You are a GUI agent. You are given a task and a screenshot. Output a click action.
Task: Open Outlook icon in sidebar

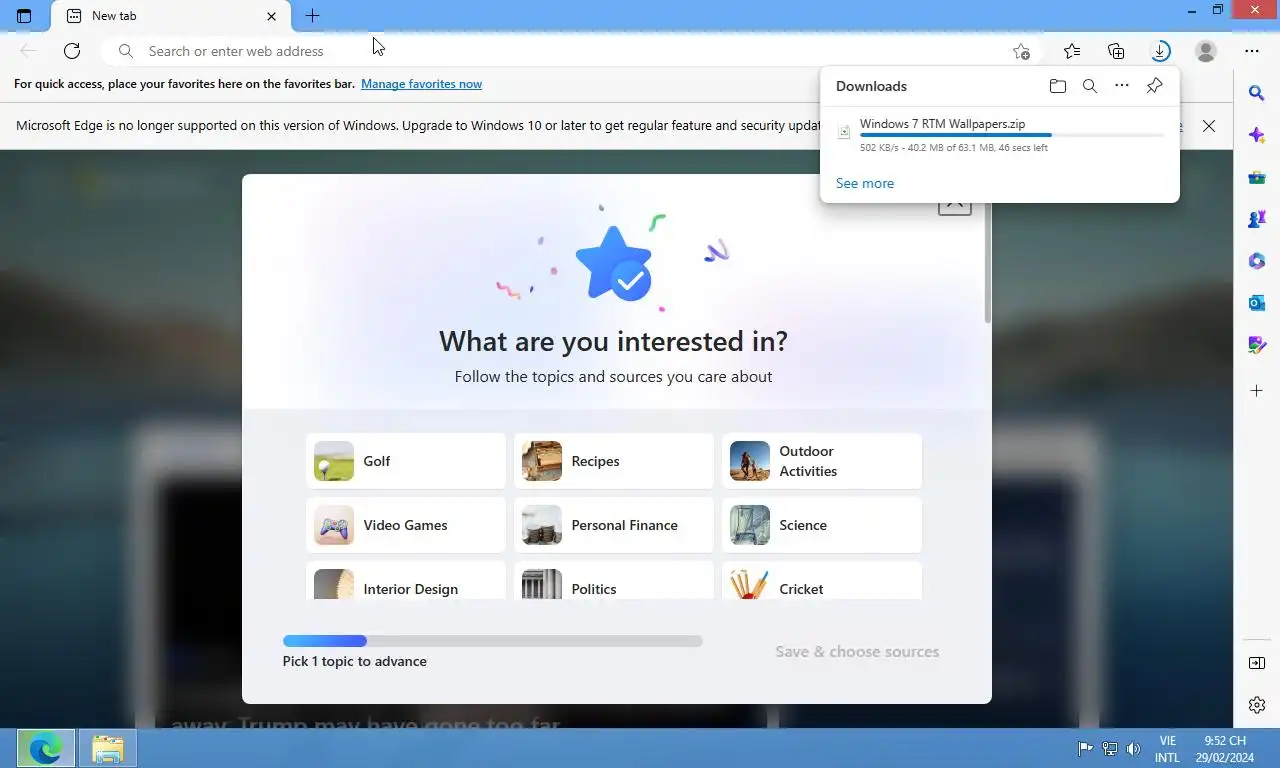tap(1257, 303)
